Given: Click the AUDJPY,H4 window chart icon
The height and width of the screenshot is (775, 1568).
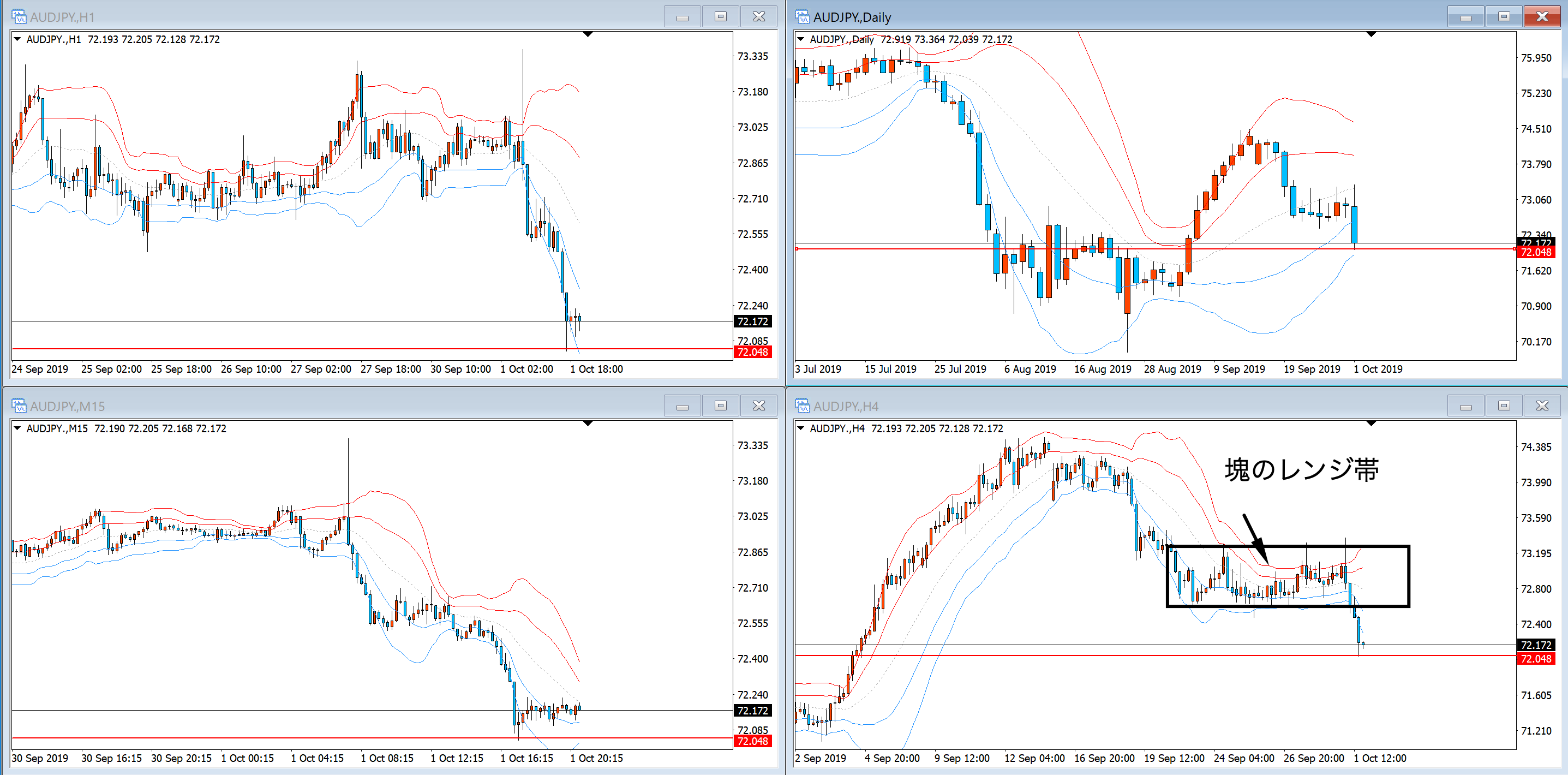Looking at the screenshot, I should point(802,406).
